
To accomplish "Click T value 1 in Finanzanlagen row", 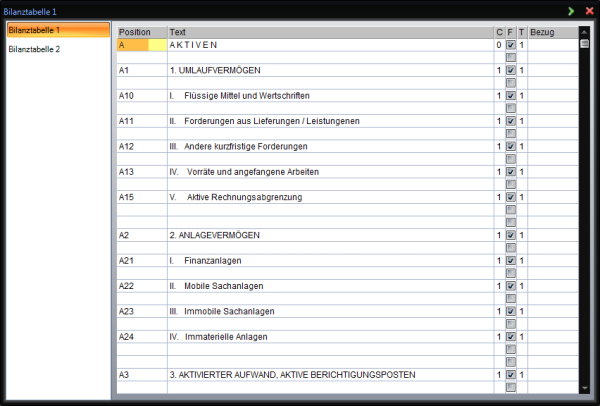I will [x=522, y=260].
